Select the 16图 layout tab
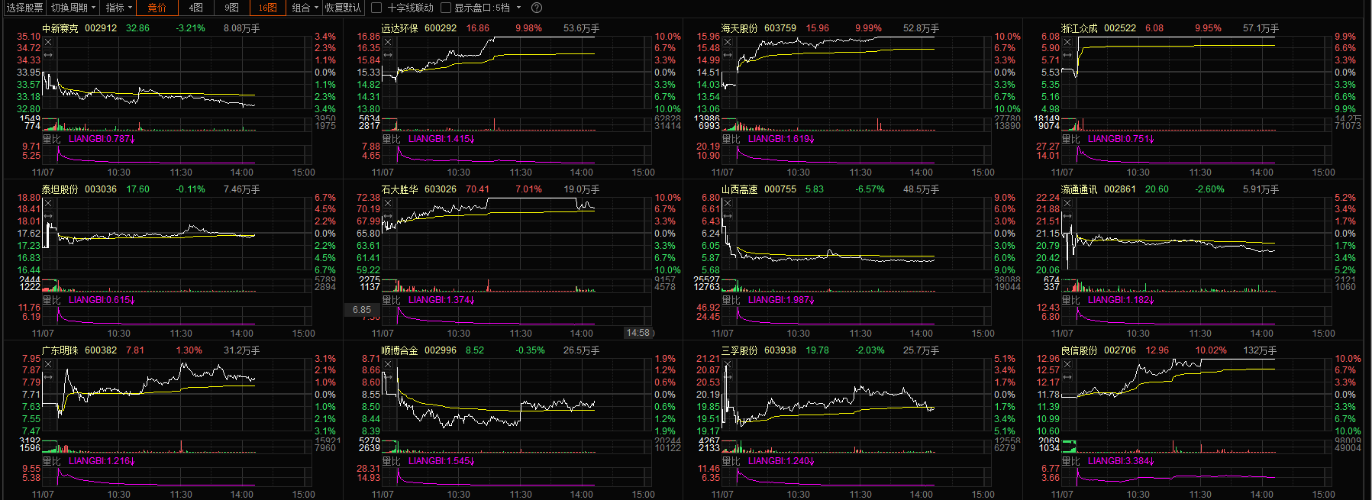Image resolution: width=1372 pixels, height=500 pixels. point(267,7)
